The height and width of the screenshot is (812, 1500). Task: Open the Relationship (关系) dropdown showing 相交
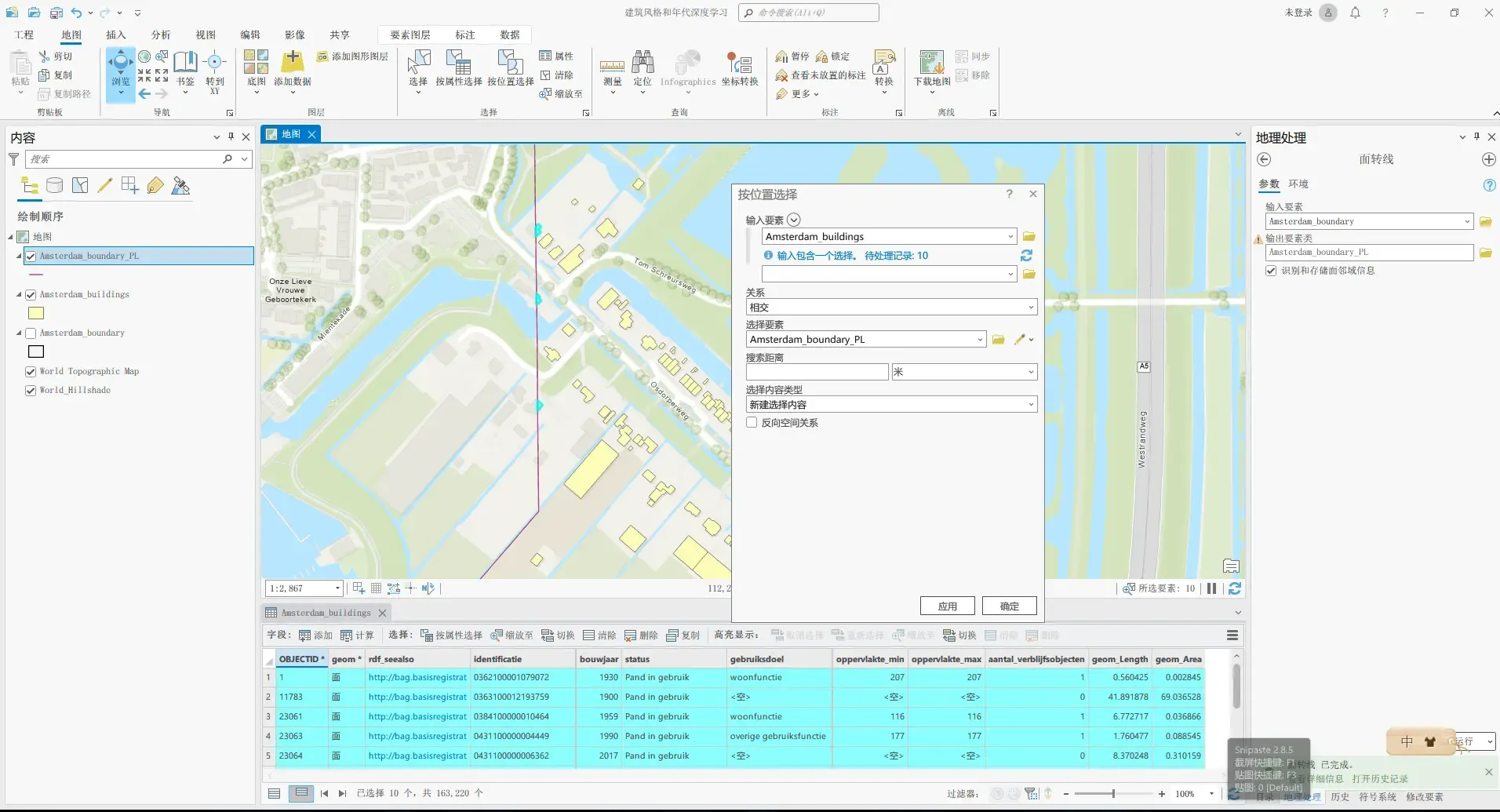tap(1031, 308)
